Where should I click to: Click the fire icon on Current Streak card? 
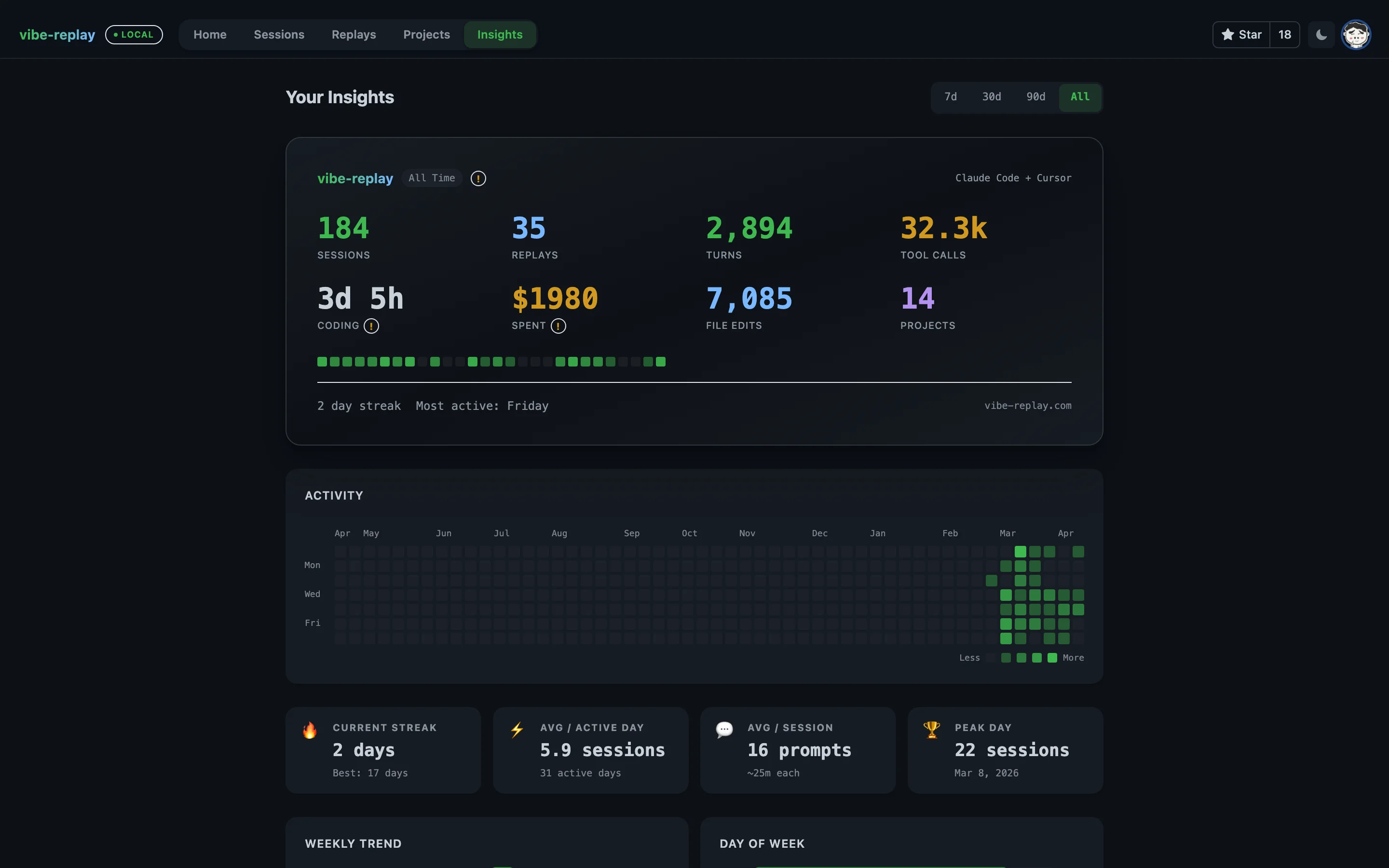pyautogui.click(x=310, y=730)
